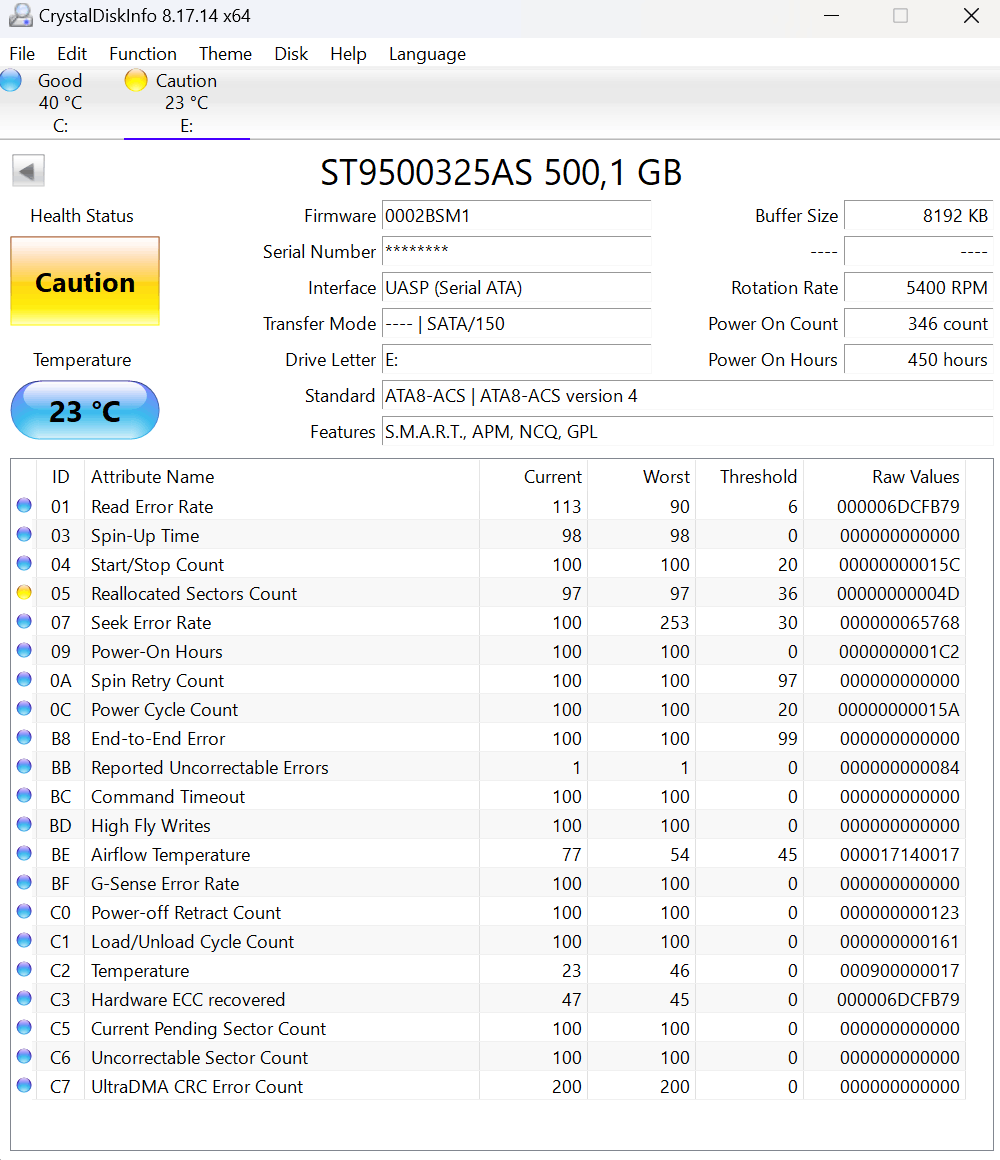Click status orb of Uncorrectable Sector Count row
The height and width of the screenshot is (1160, 1000).
pos(24,1056)
